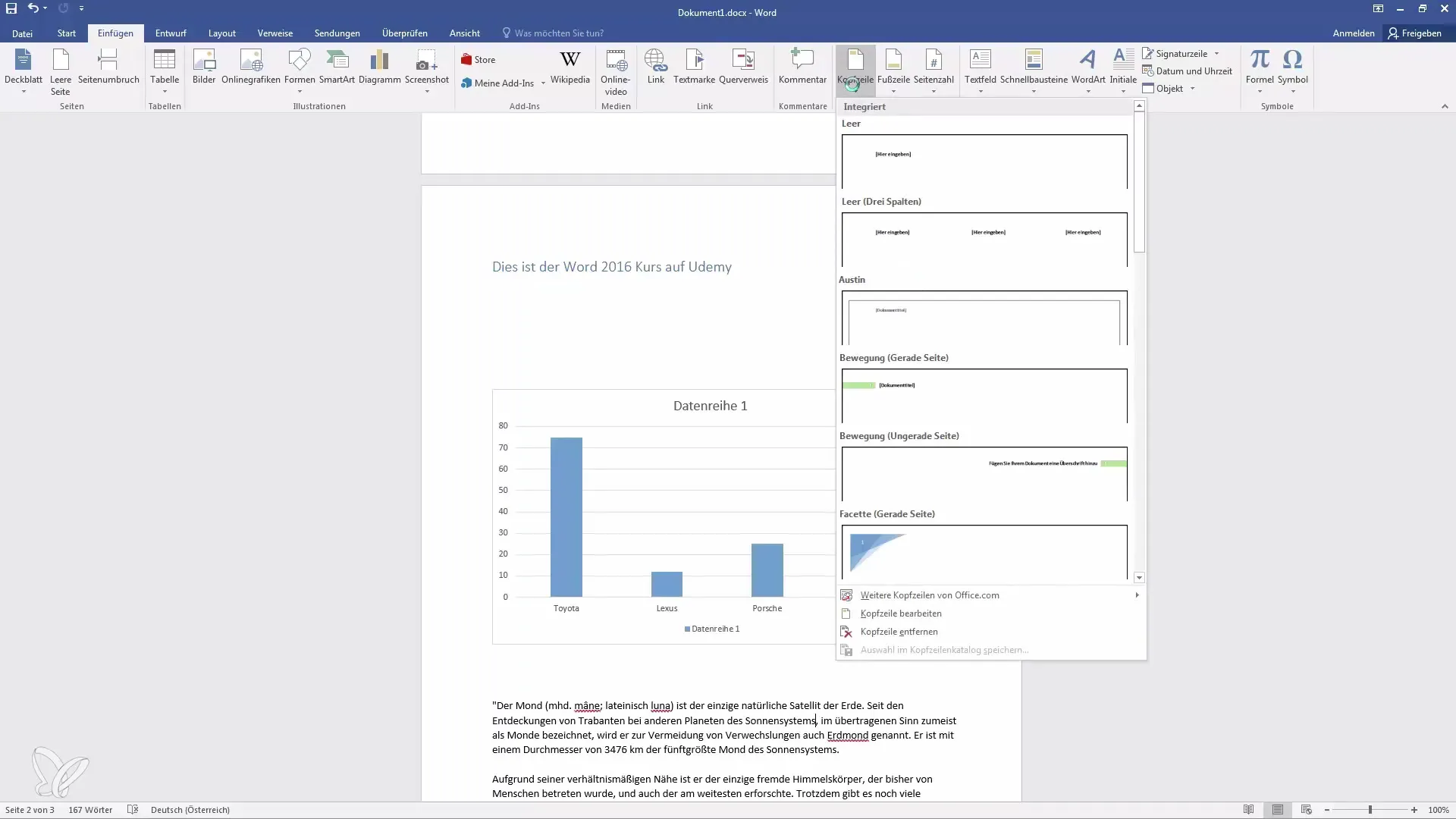Expand the Signaturzeile dropdown arrow

1216,54
